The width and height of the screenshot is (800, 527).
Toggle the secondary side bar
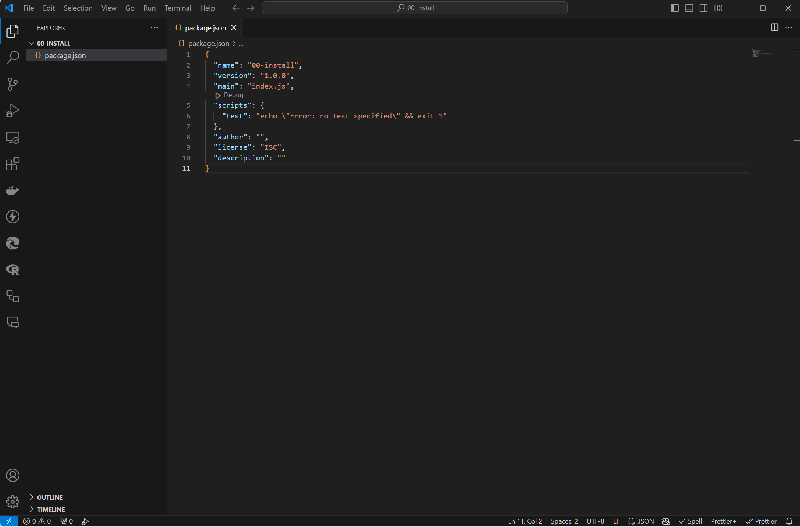click(x=704, y=8)
